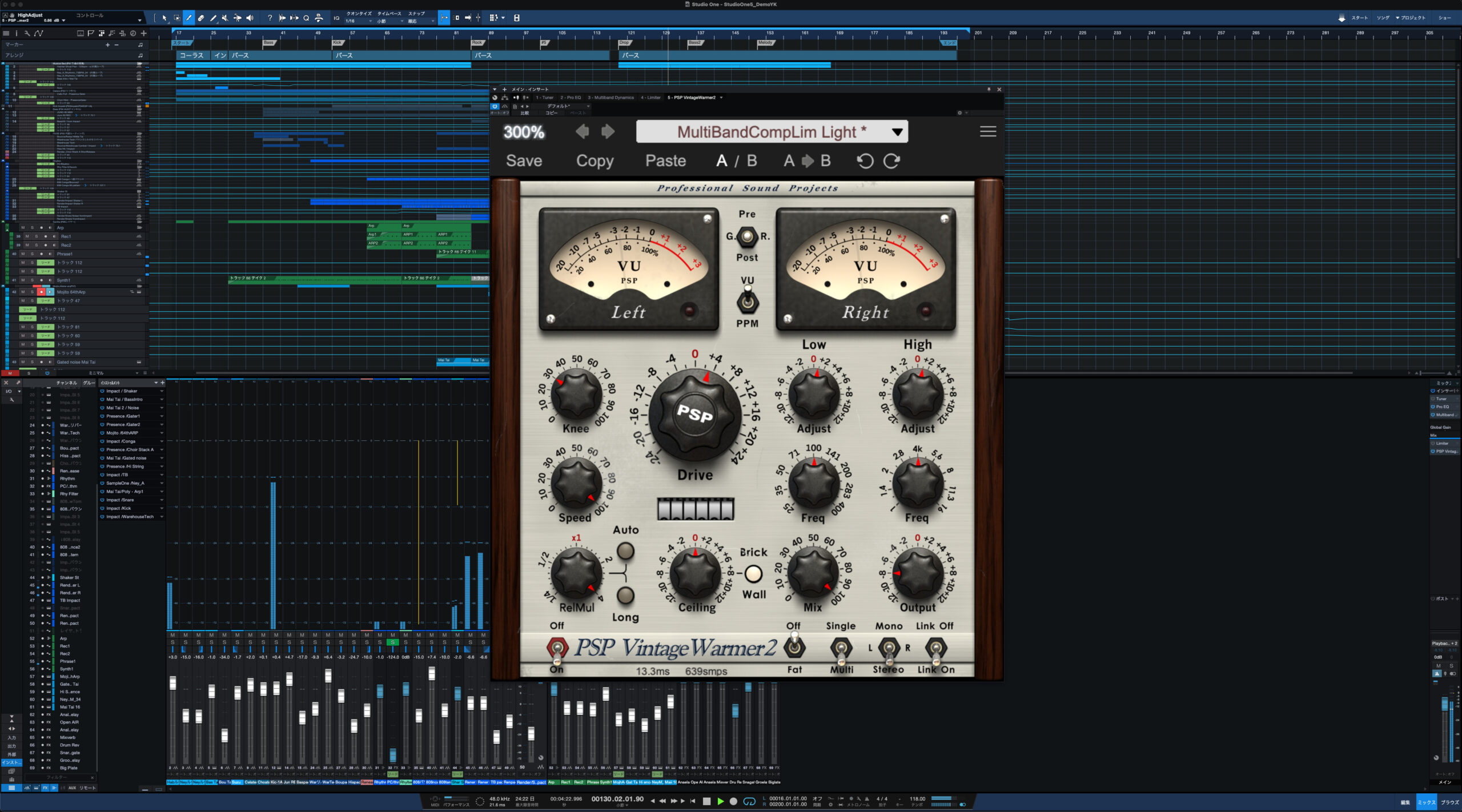
Task: Open the plugin settings gear icon
Action: 960,112
